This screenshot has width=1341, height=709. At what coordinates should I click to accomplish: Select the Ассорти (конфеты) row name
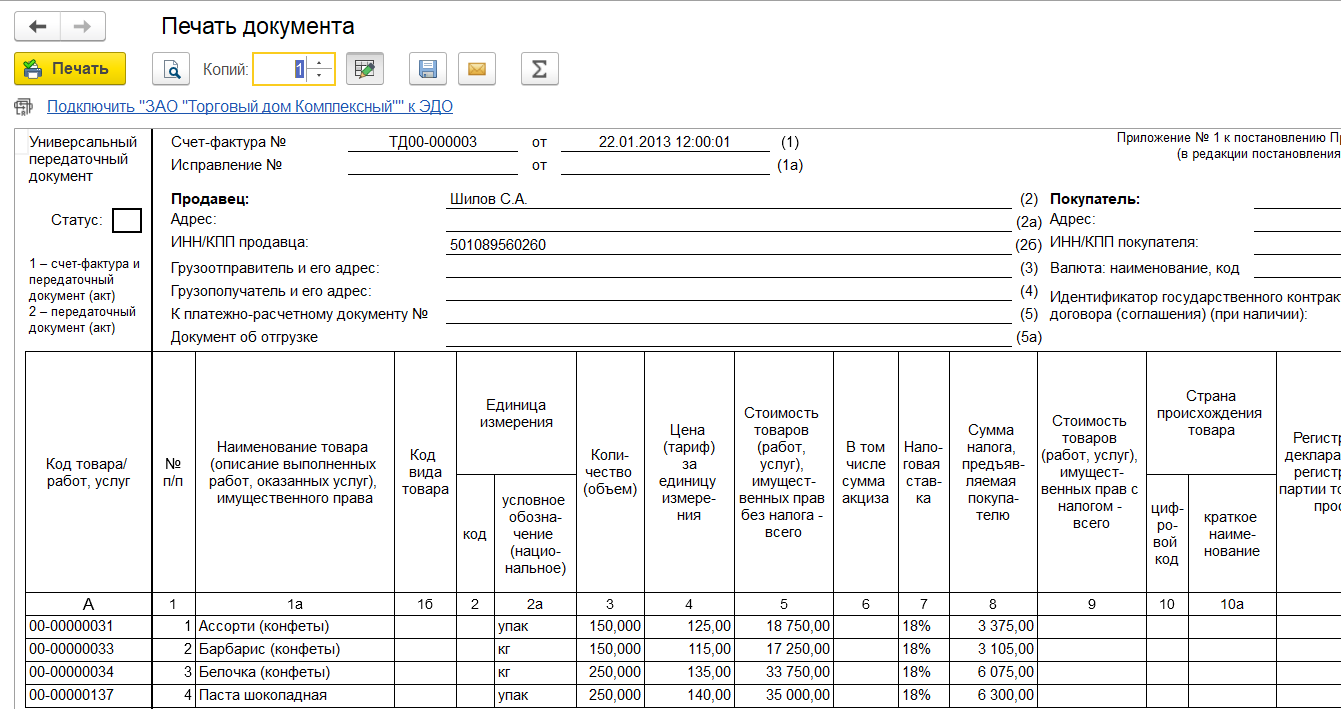264,626
